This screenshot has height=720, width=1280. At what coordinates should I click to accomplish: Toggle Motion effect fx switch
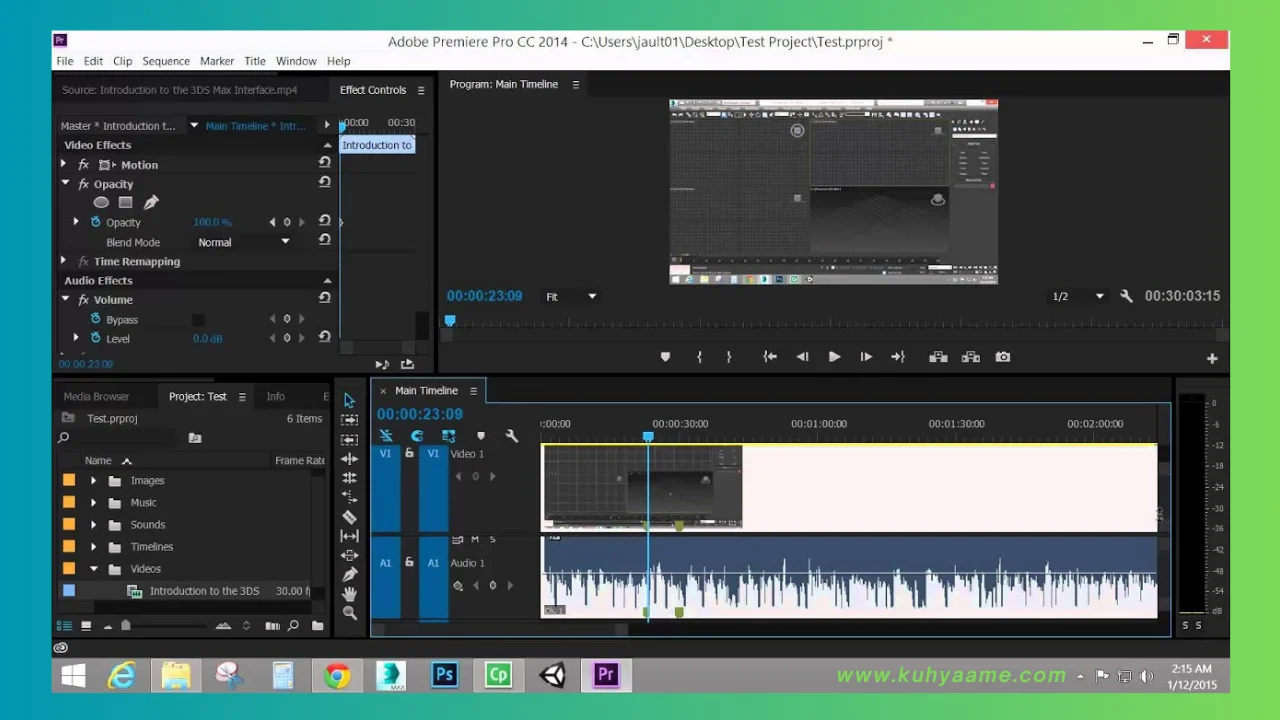[84, 165]
